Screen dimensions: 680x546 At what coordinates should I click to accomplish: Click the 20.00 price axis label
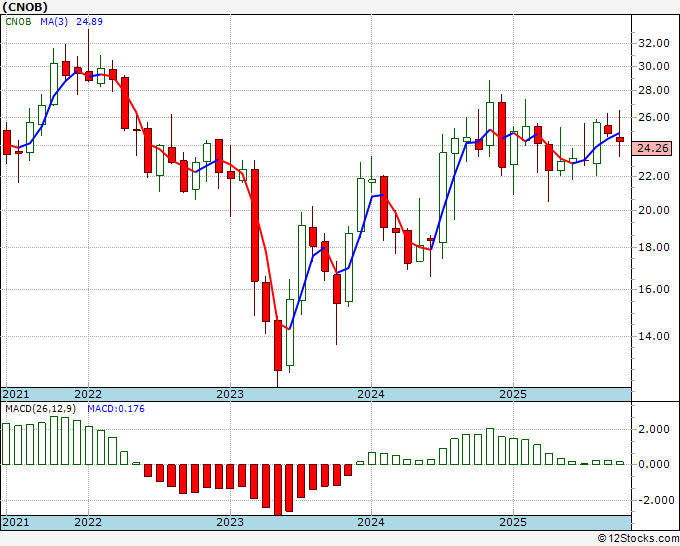654,210
